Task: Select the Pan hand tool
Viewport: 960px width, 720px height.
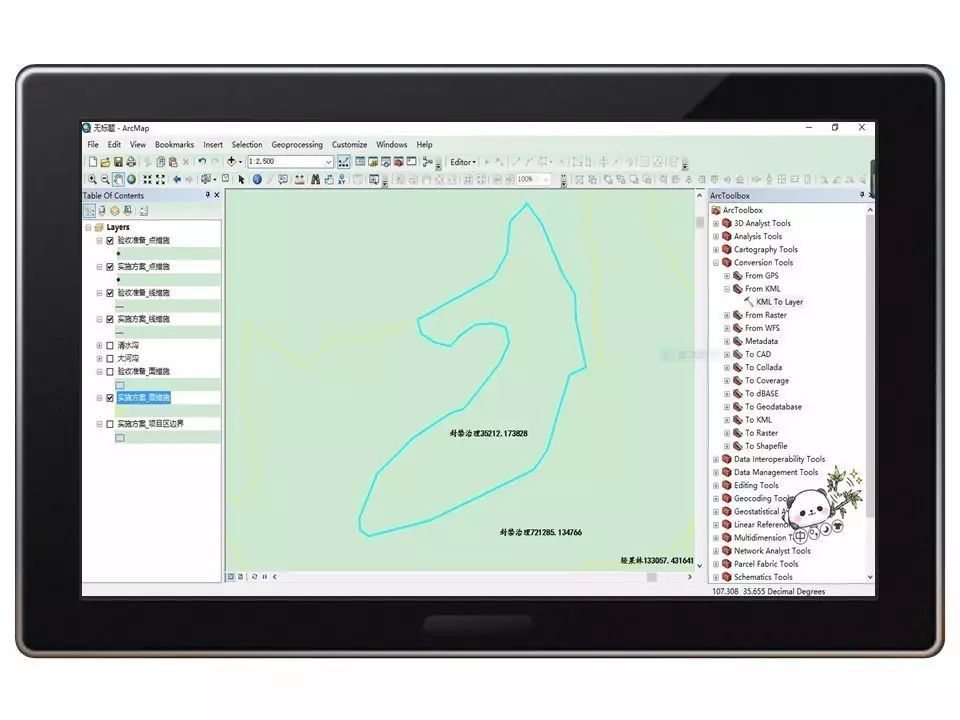Action: (x=118, y=180)
